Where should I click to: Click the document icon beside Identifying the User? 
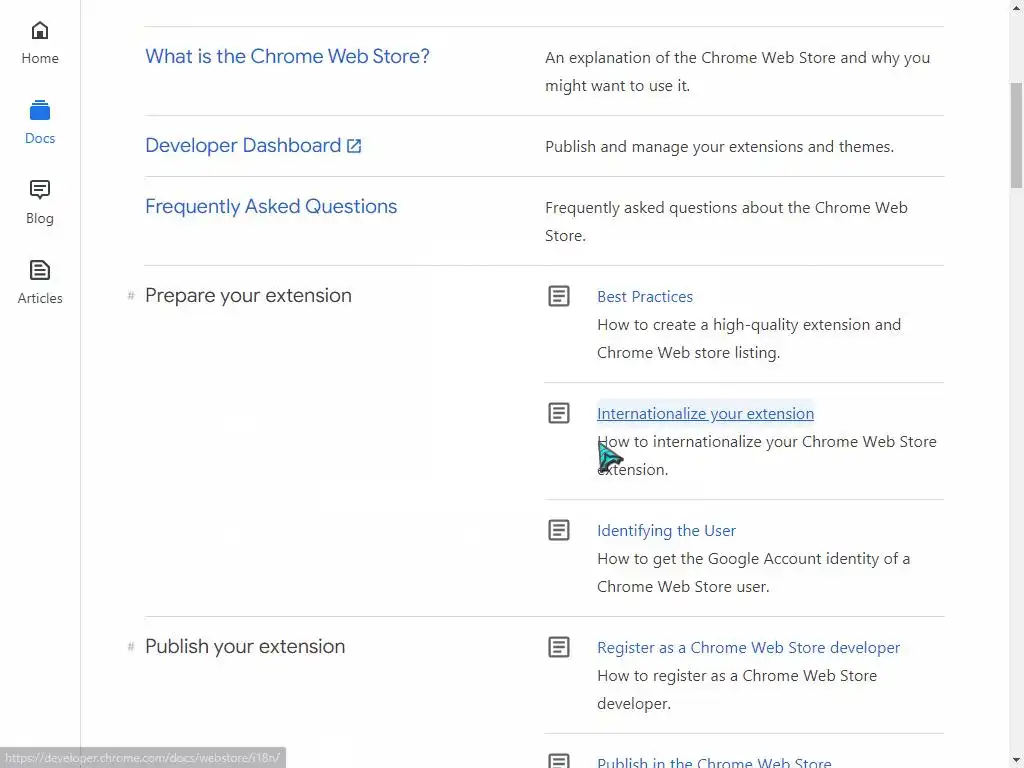click(559, 530)
